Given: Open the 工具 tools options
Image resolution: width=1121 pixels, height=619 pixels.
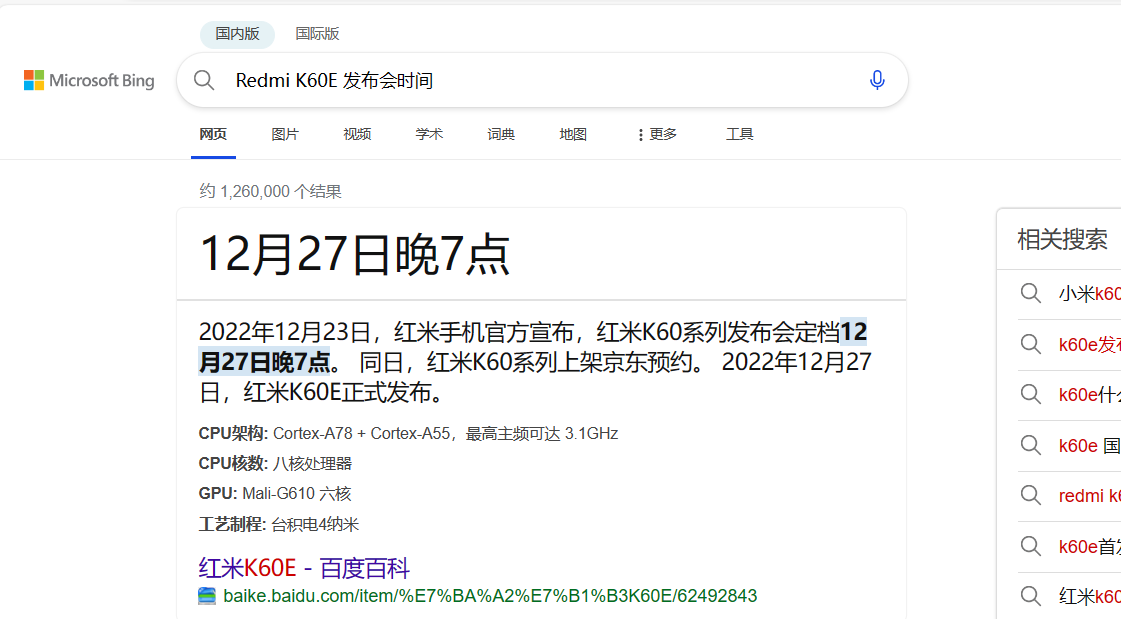Looking at the screenshot, I should pos(739,134).
